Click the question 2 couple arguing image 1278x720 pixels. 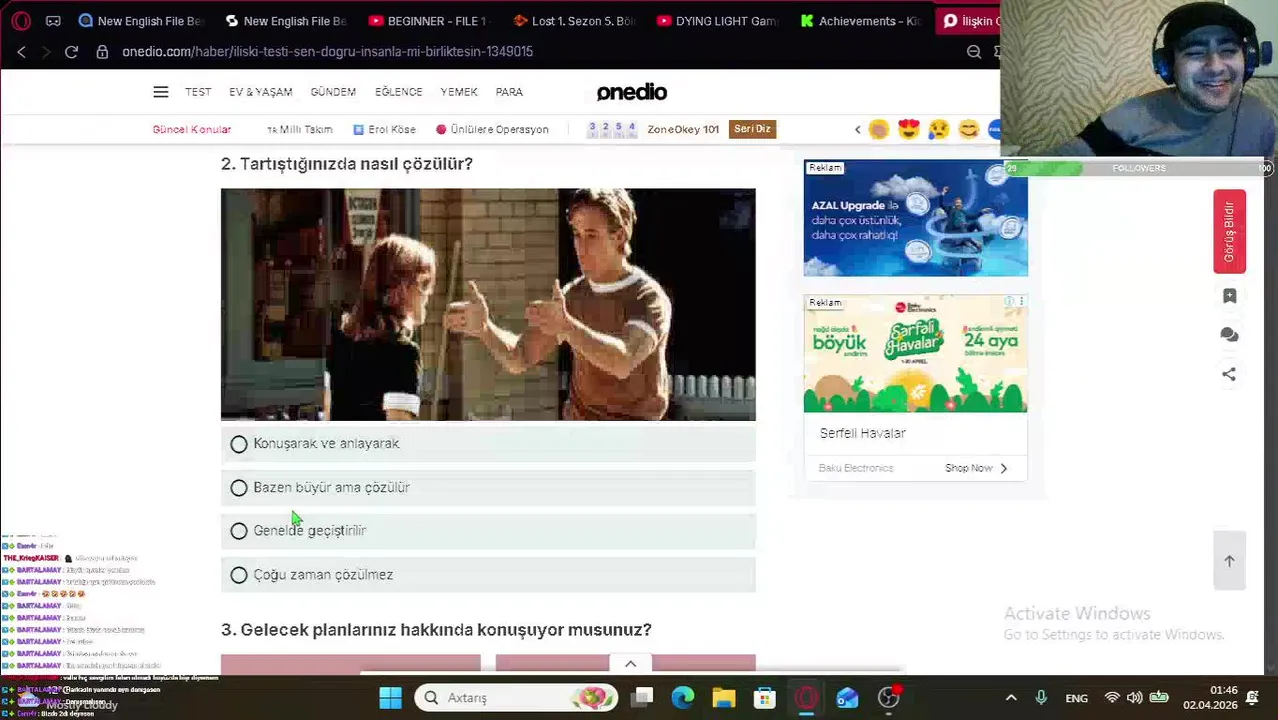(488, 304)
